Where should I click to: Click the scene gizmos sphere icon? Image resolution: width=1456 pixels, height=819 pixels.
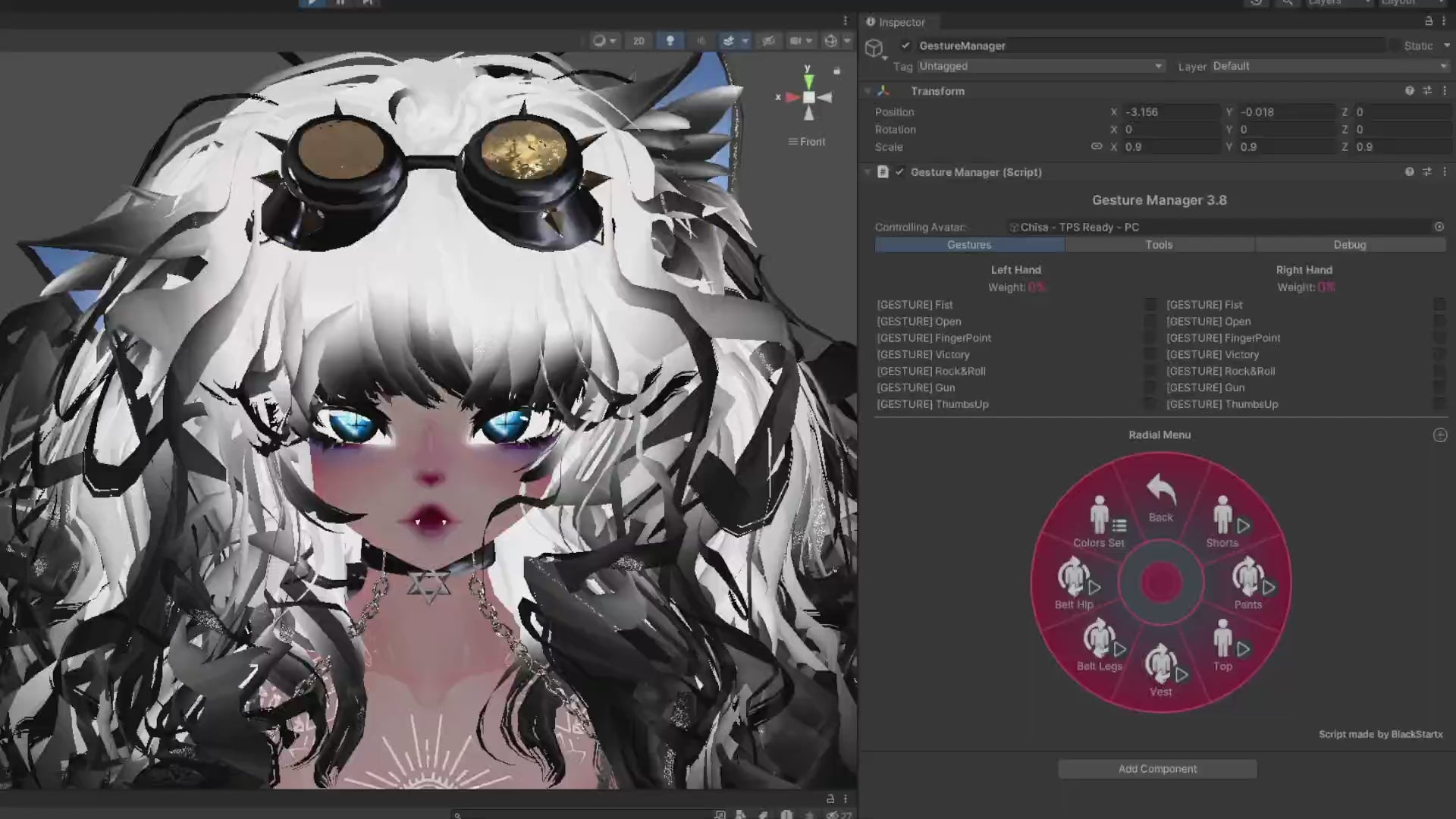pos(831,41)
